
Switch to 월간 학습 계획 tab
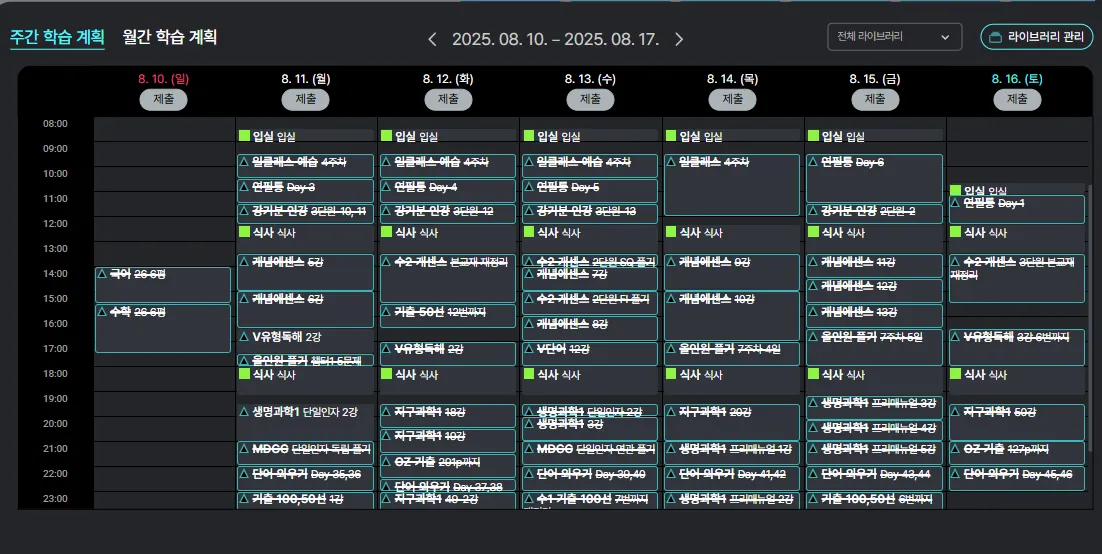point(169,37)
